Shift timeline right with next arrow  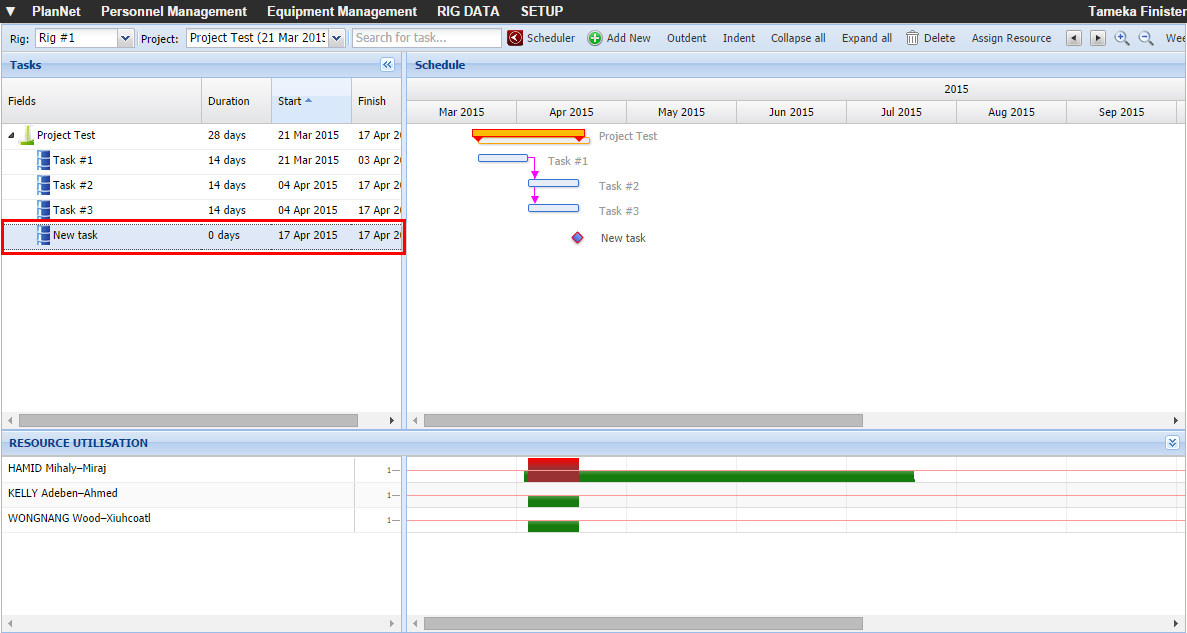point(1097,38)
